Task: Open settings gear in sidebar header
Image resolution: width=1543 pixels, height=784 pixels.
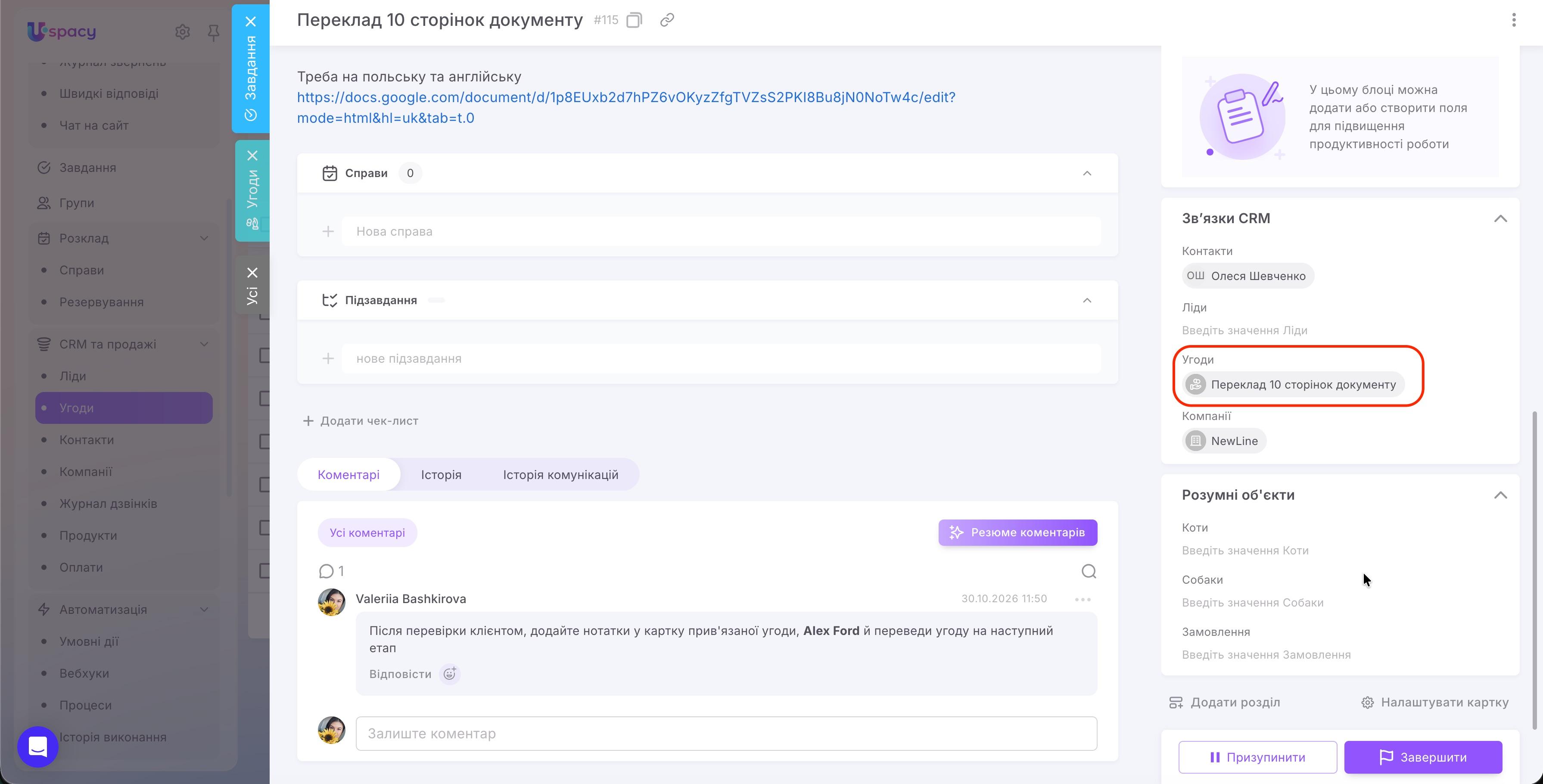Action: pyautogui.click(x=182, y=32)
